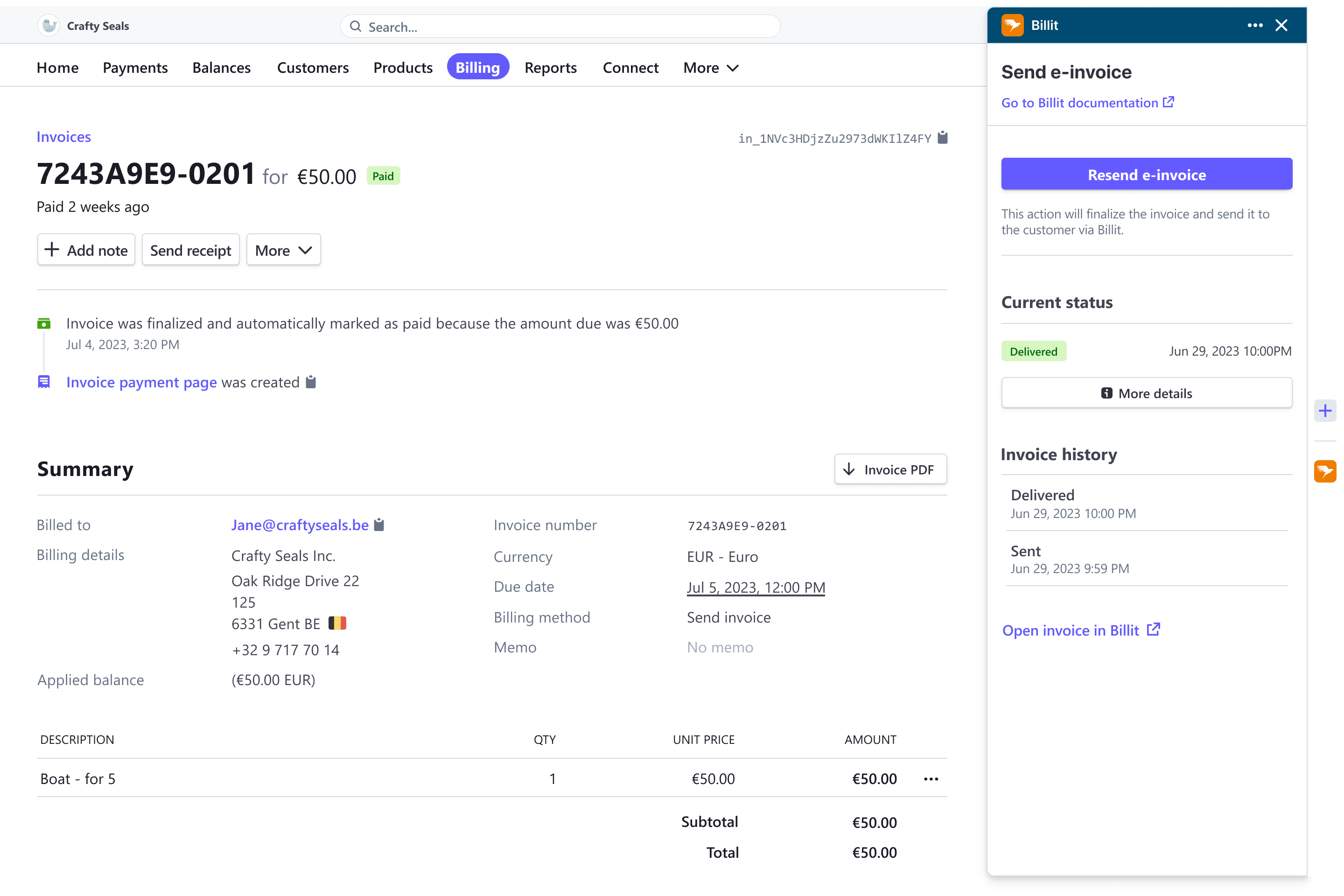Switch to the Payments tab

point(135,67)
